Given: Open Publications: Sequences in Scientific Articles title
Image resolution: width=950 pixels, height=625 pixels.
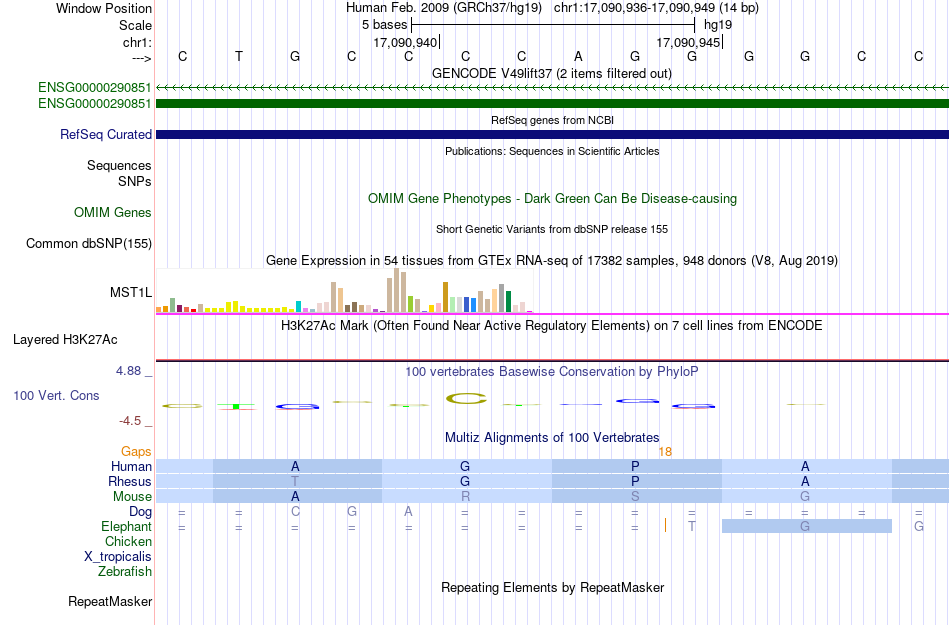Looking at the screenshot, I should (552, 151).
